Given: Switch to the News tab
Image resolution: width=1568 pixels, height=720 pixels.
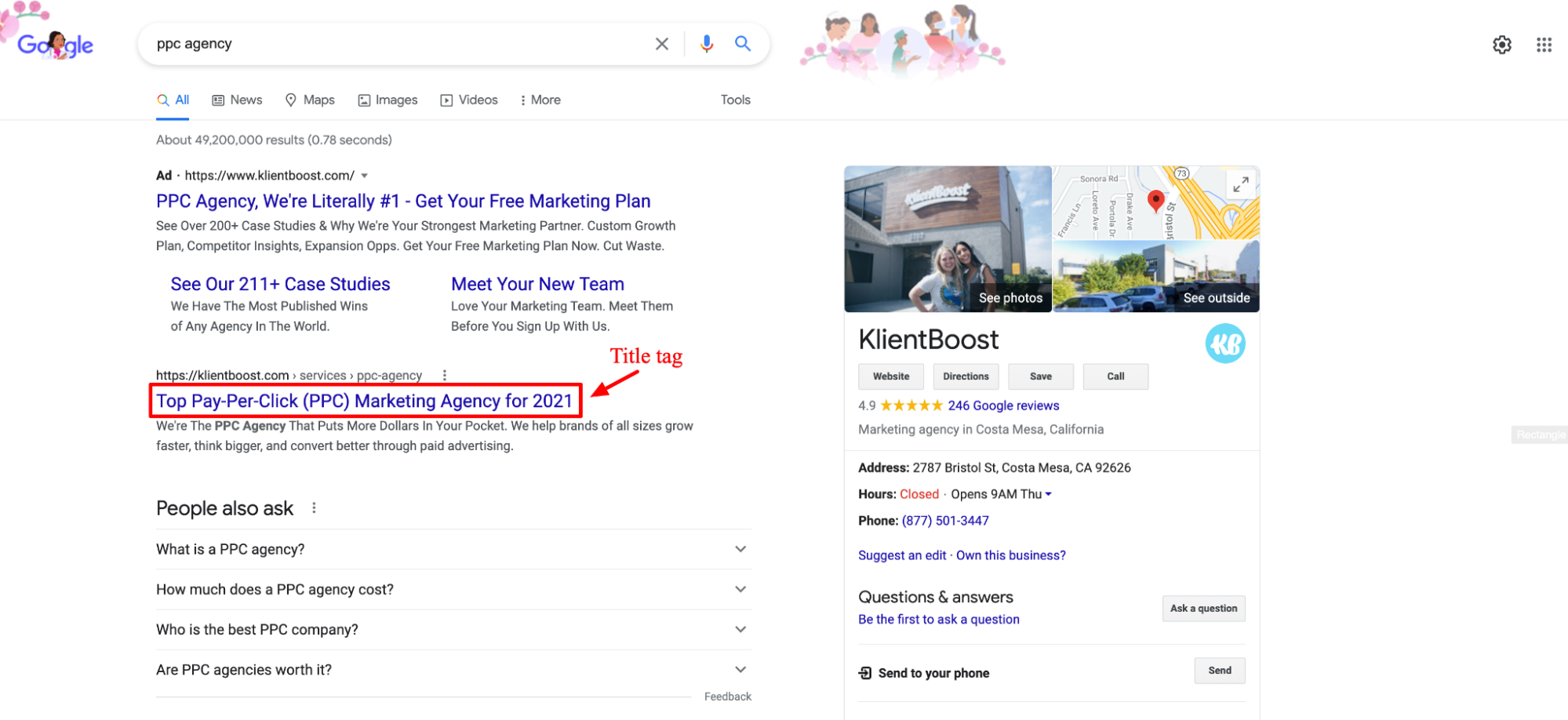Looking at the screenshot, I should [237, 100].
